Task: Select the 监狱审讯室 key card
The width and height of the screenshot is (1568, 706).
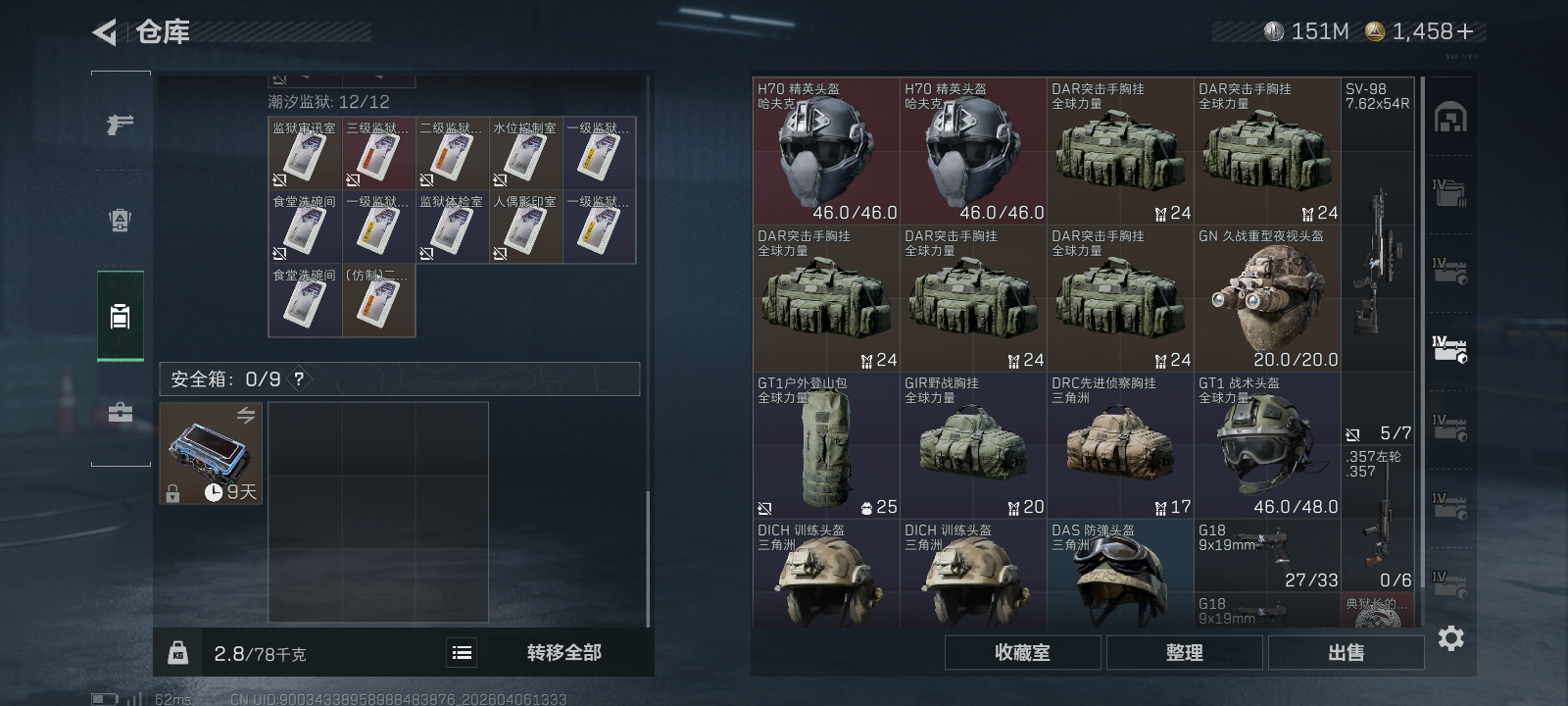Action: click(305, 153)
